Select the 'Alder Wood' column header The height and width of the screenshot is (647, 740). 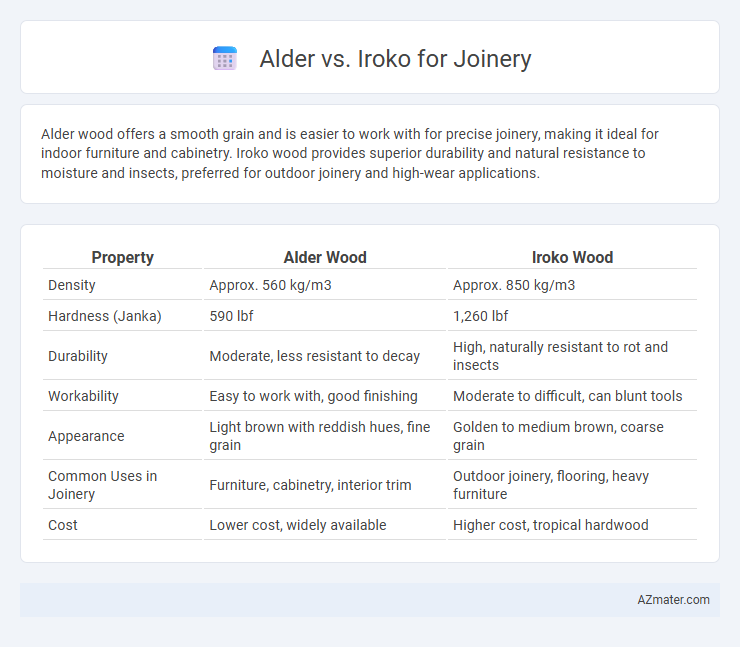click(325, 257)
